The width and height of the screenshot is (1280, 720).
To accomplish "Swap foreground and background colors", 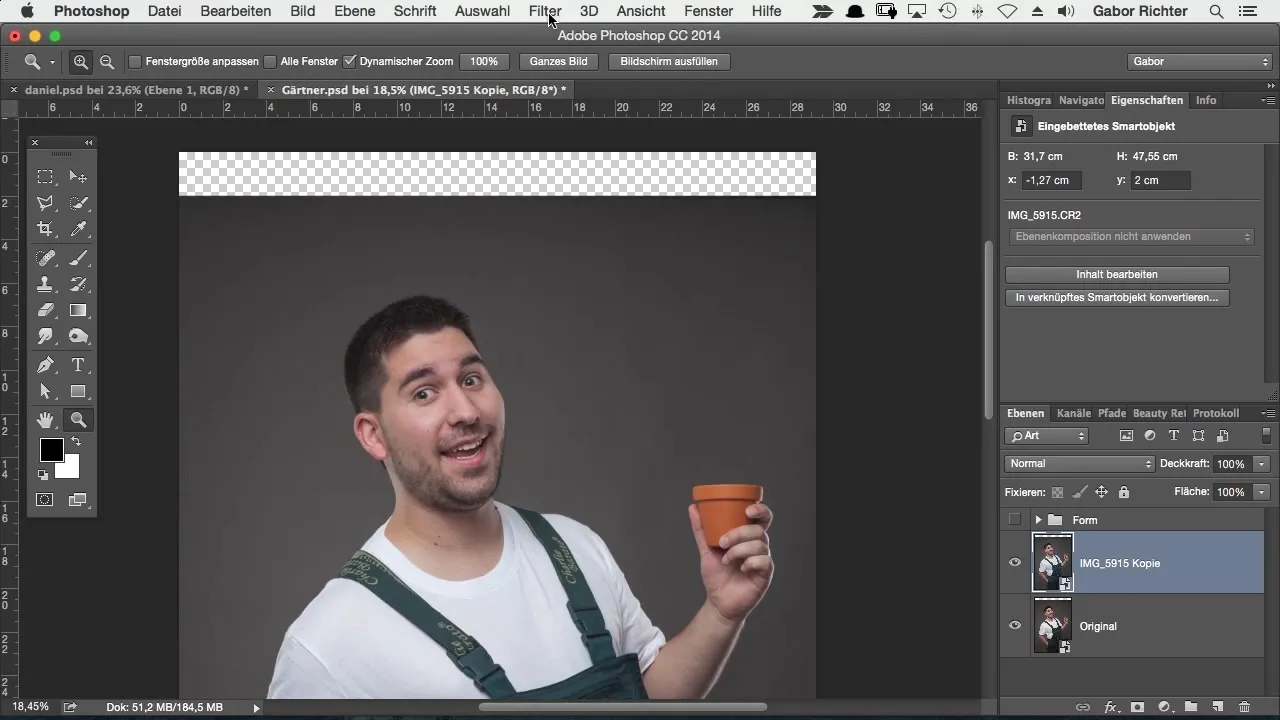I will click(75, 442).
